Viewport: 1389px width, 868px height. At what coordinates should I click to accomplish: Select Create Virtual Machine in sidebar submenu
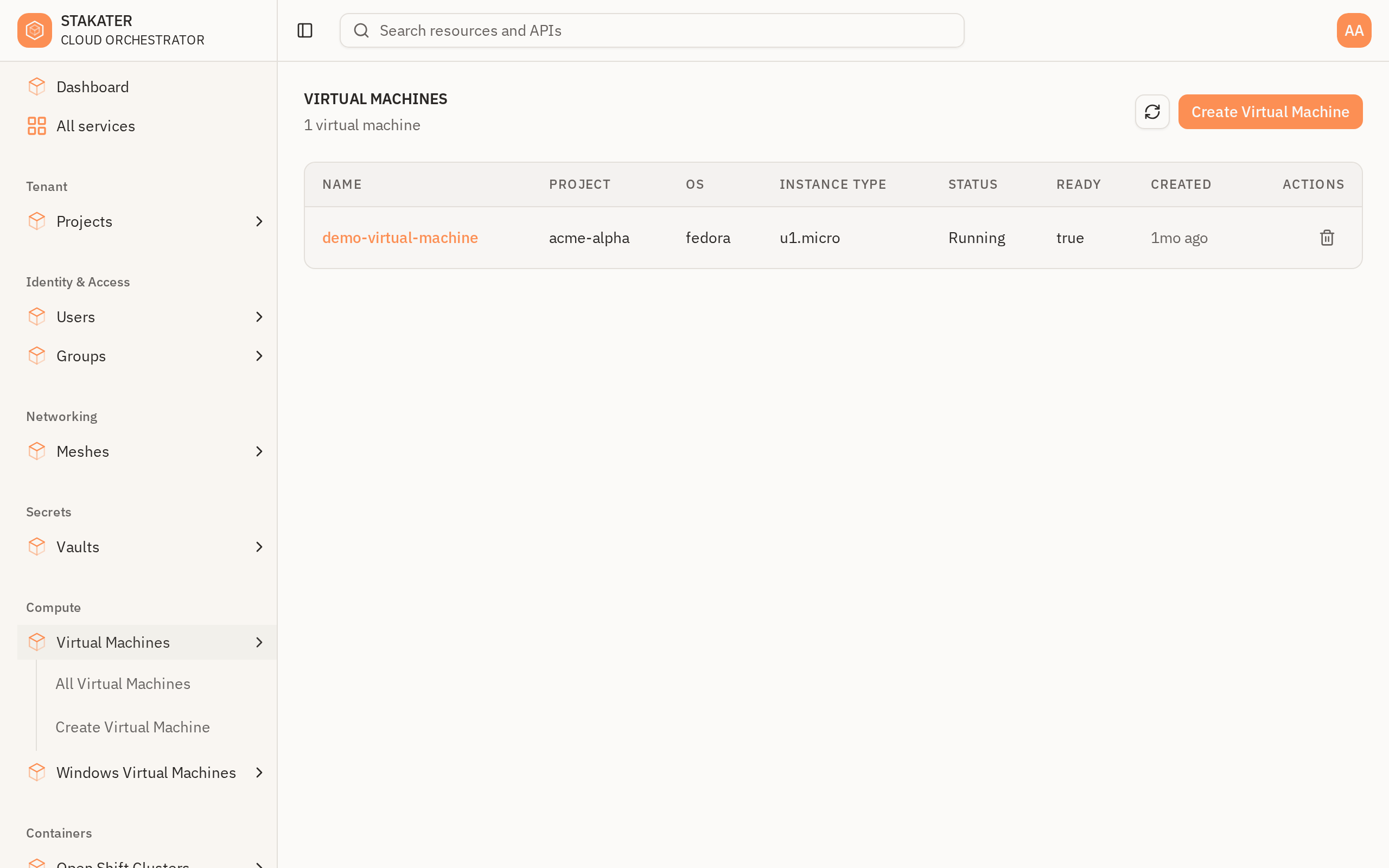click(132, 727)
